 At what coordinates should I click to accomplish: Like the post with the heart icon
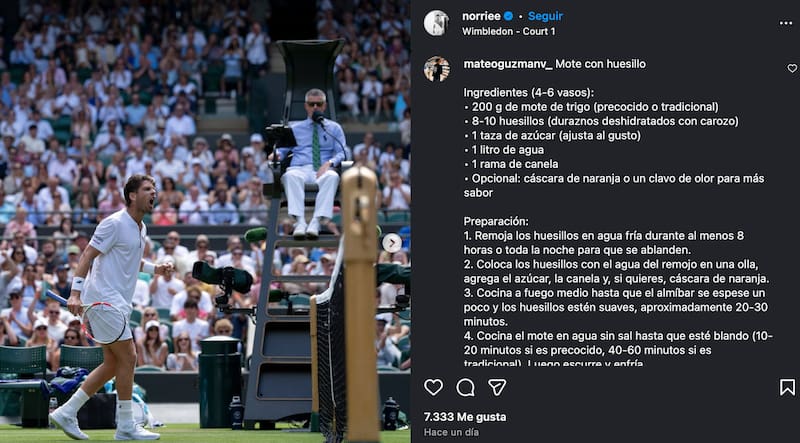point(433,387)
